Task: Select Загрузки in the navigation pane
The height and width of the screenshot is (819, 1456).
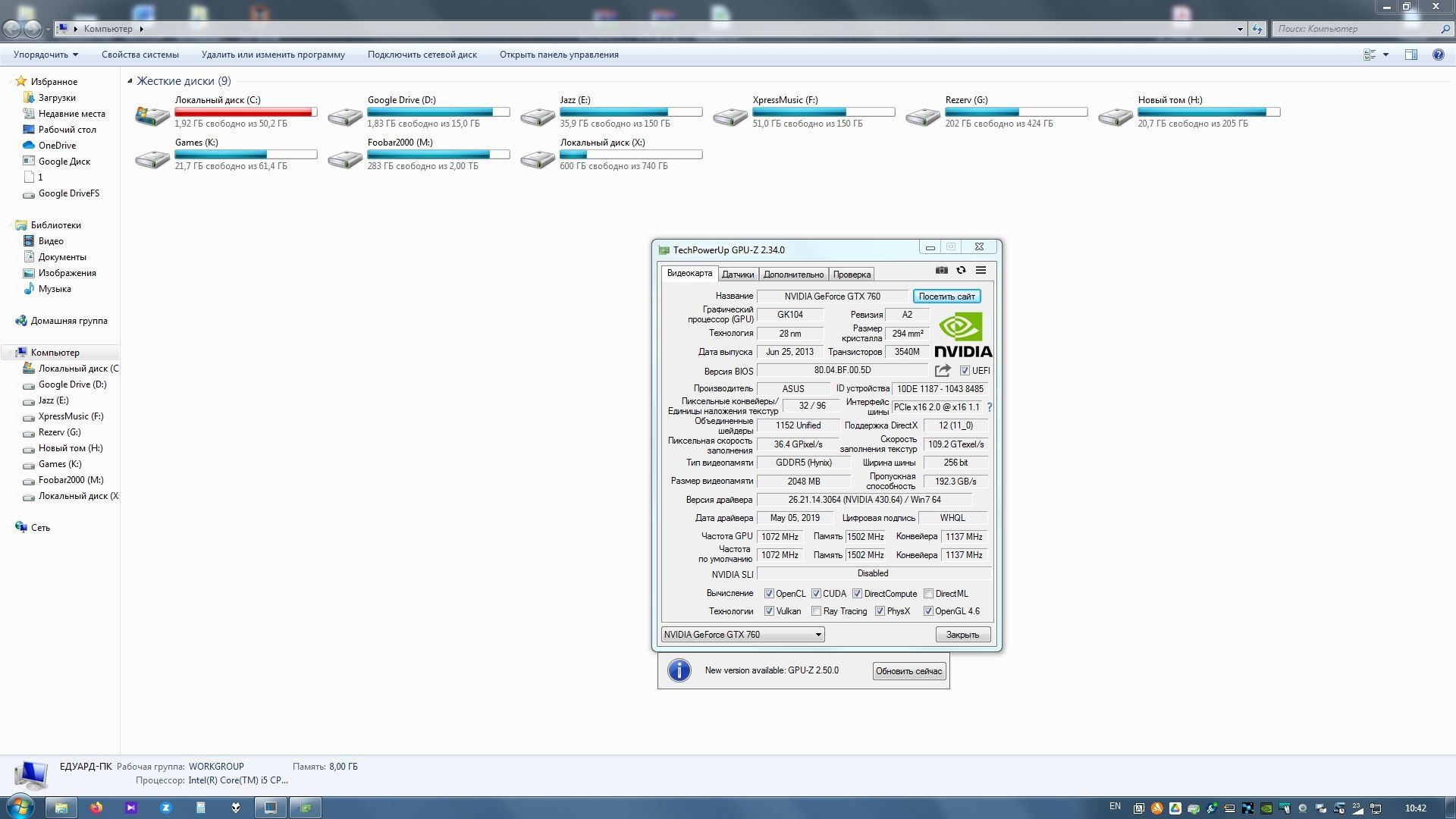Action: [57, 98]
